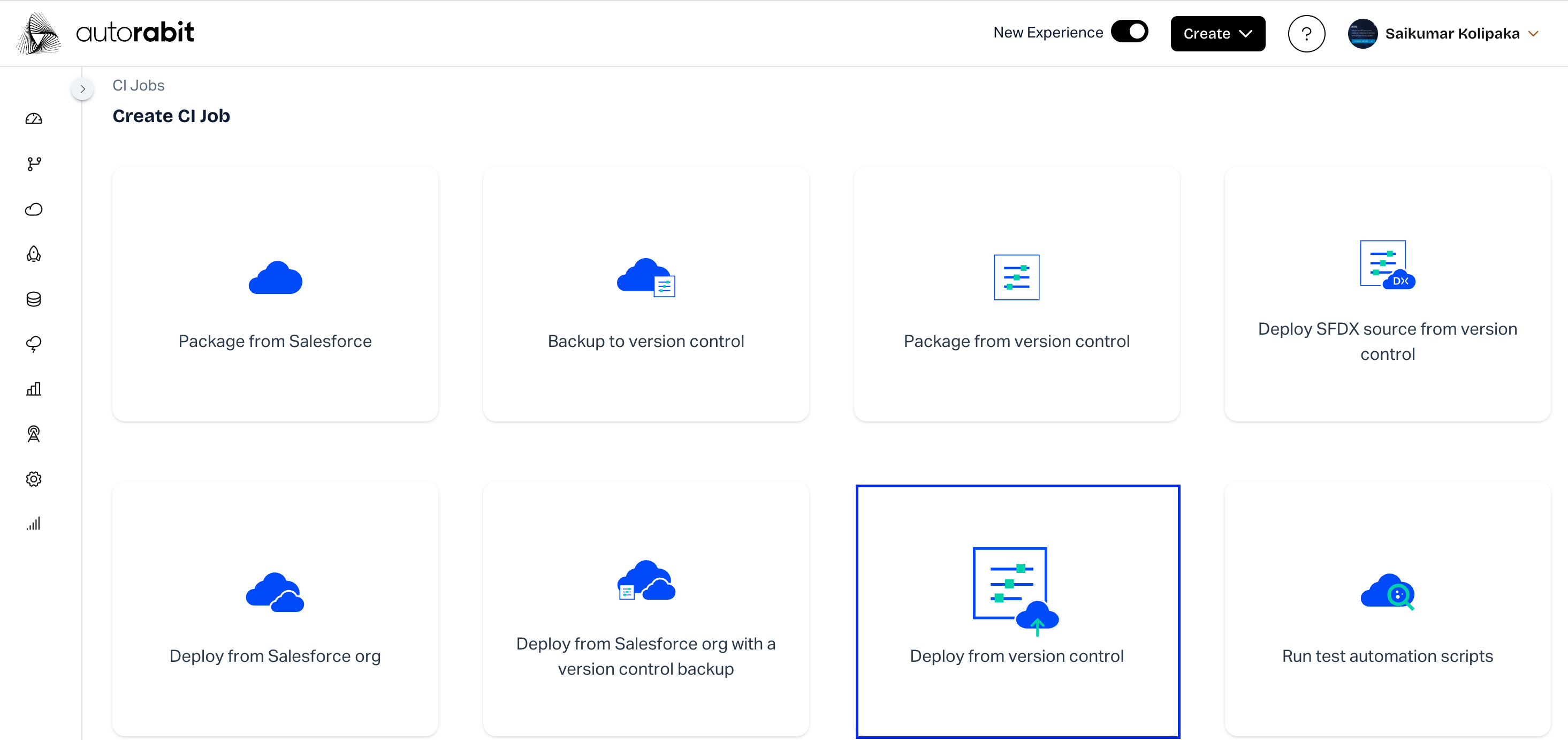Open the version control branch icon

coord(34,164)
